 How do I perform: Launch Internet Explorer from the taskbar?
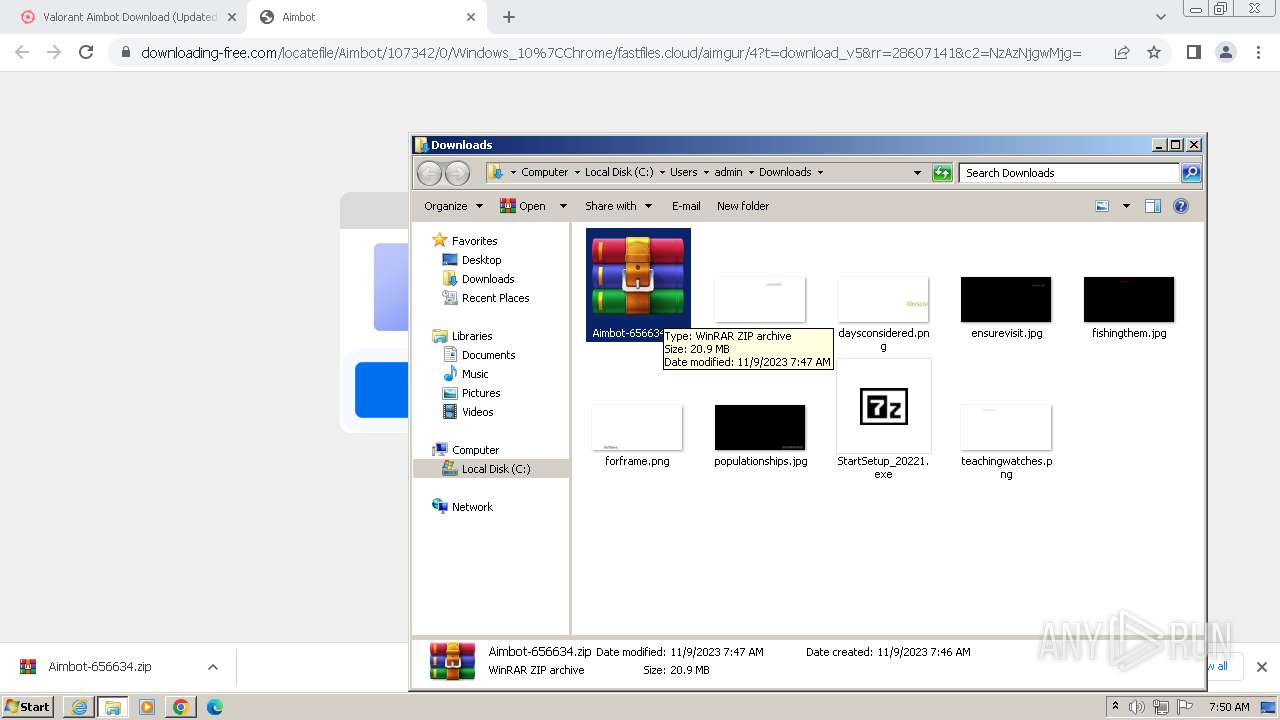79,707
